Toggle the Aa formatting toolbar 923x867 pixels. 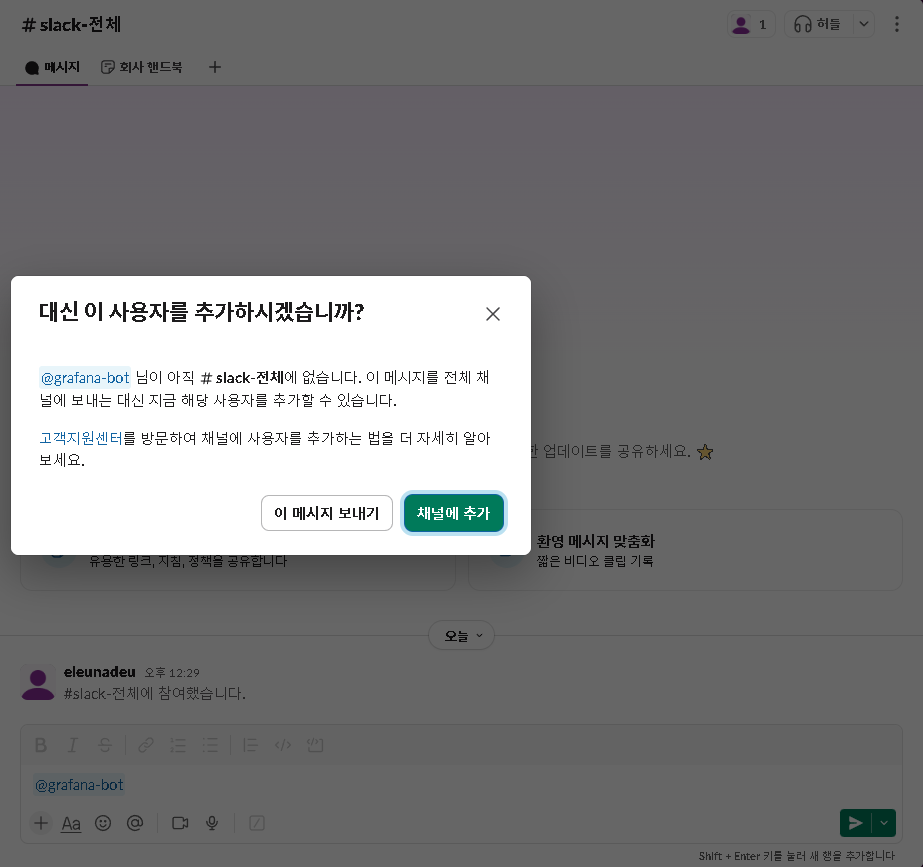pyautogui.click(x=71, y=823)
